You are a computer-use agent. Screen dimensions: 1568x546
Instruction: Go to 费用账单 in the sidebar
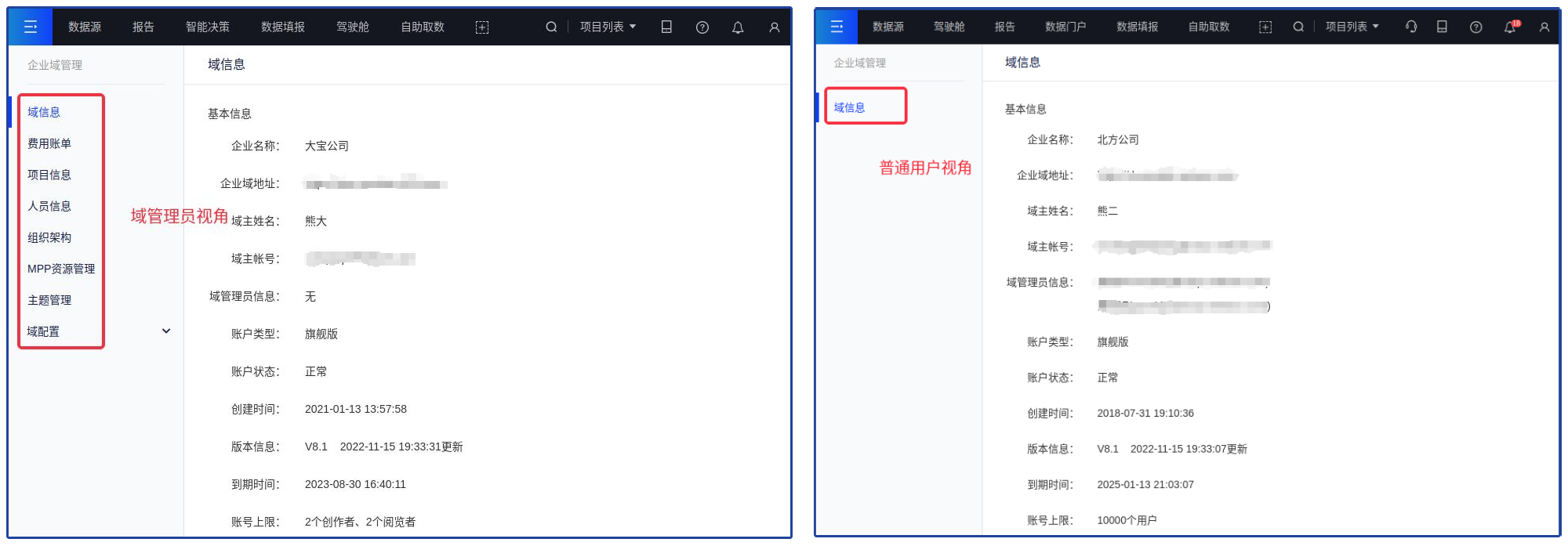click(49, 143)
